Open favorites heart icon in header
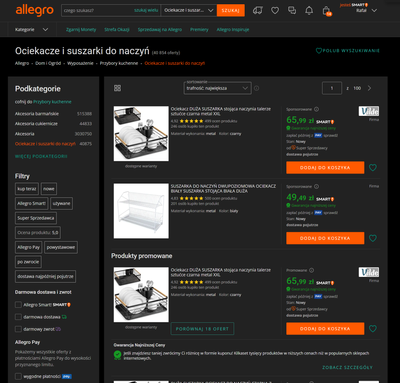This screenshot has width=400, height=383. pos(275,11)
